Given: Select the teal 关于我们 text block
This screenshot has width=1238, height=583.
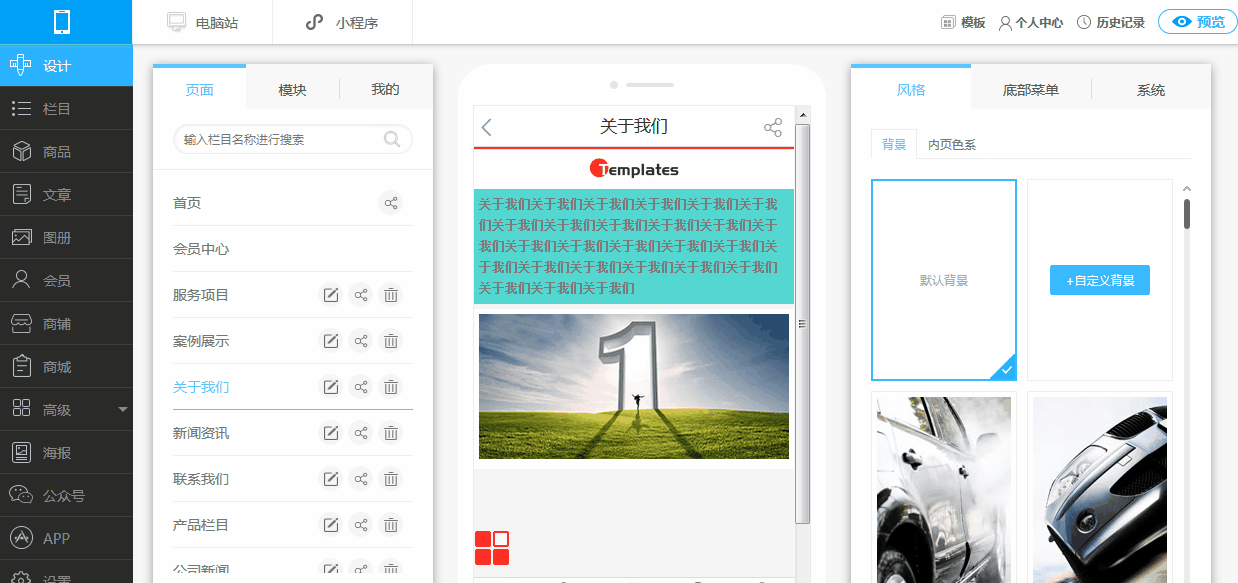Looking at the screenshot, I should (634, 246).
